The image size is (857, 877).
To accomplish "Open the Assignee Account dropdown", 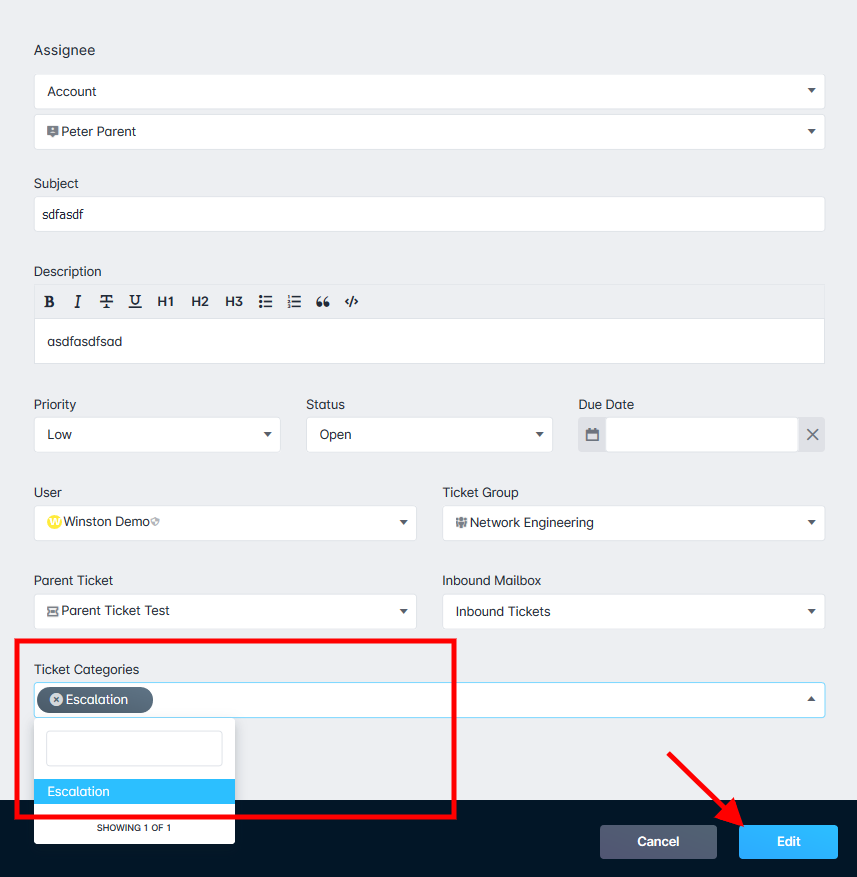I will click(x=429, y=91).
